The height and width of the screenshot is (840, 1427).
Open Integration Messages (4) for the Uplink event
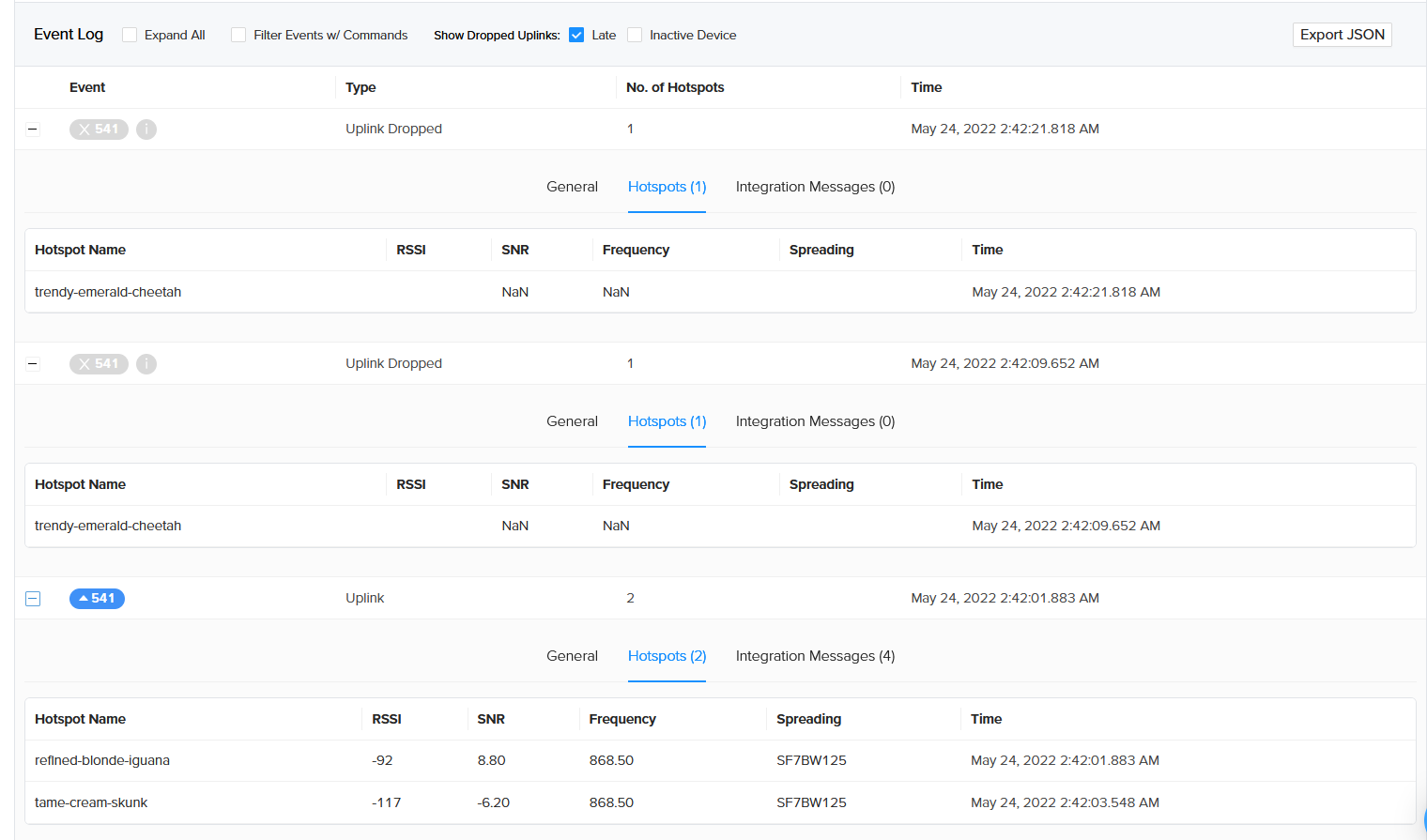coord(815,655)
